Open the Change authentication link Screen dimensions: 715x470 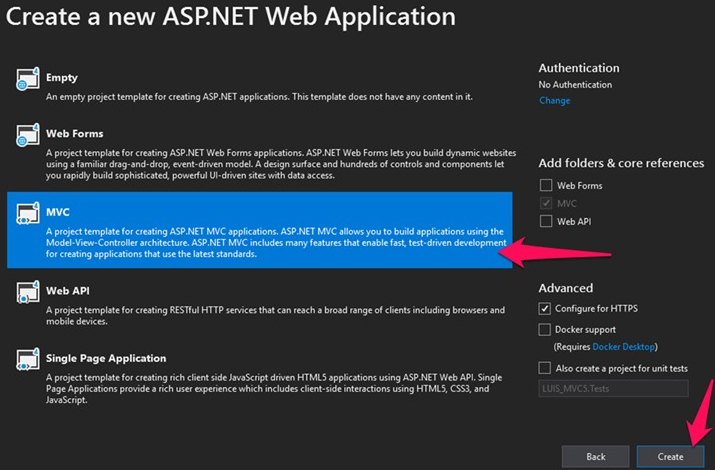(554, 101)
